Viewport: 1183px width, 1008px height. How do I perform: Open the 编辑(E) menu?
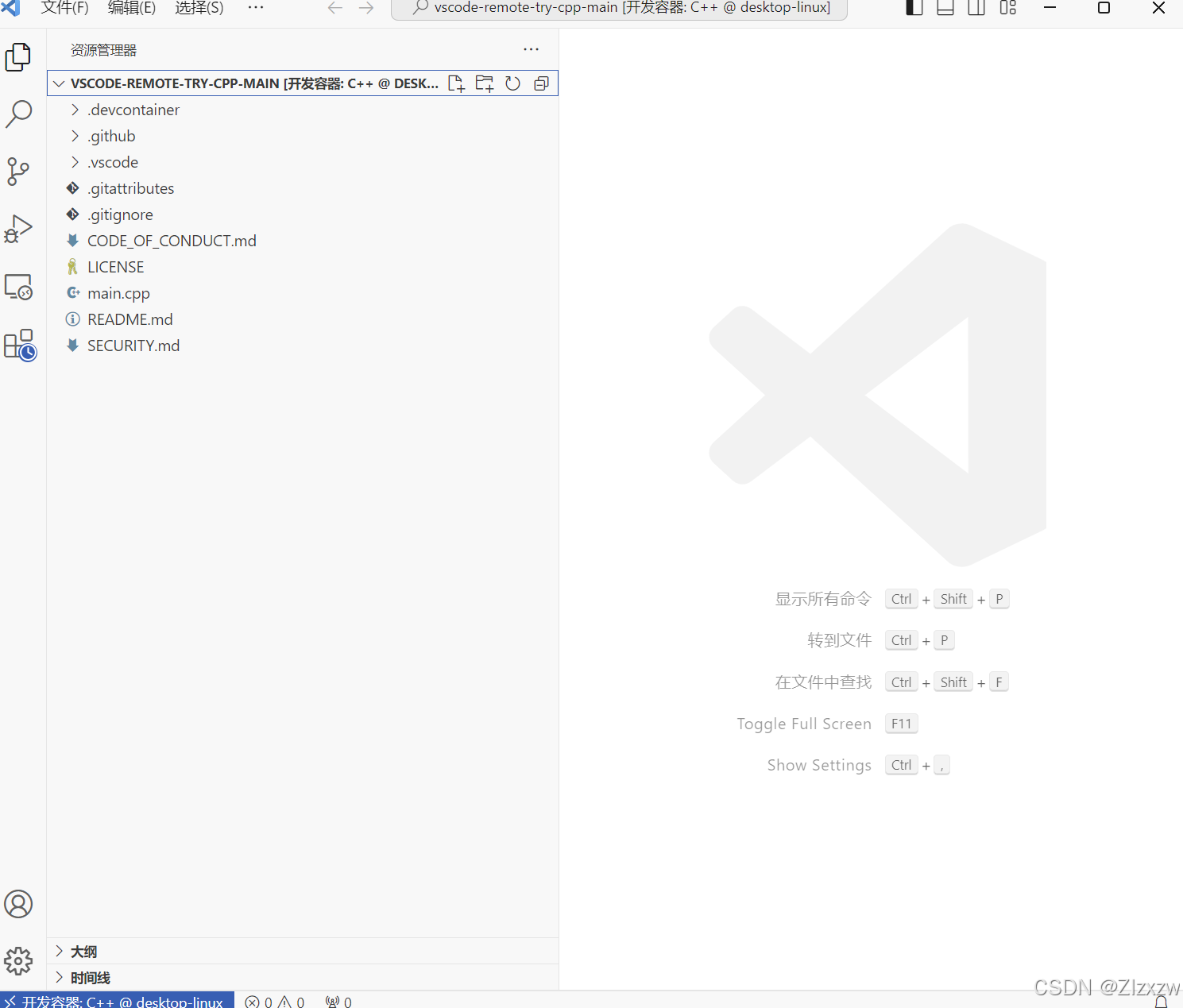tap(131, 8)
